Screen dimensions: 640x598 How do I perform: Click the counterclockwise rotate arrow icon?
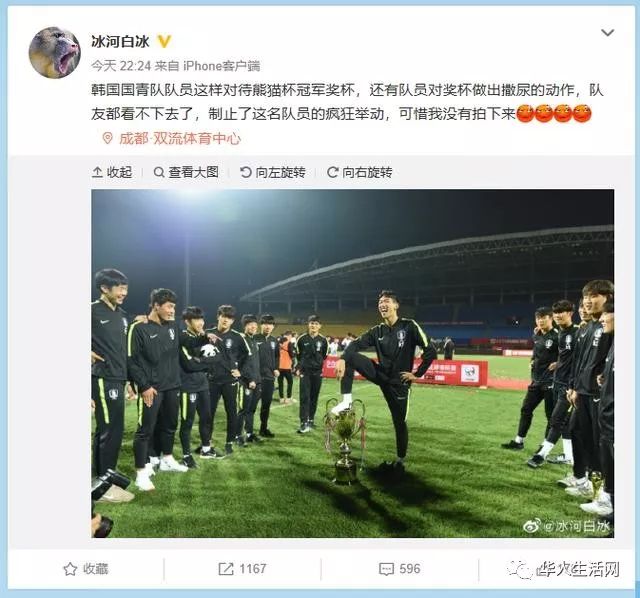click(246, 172)
